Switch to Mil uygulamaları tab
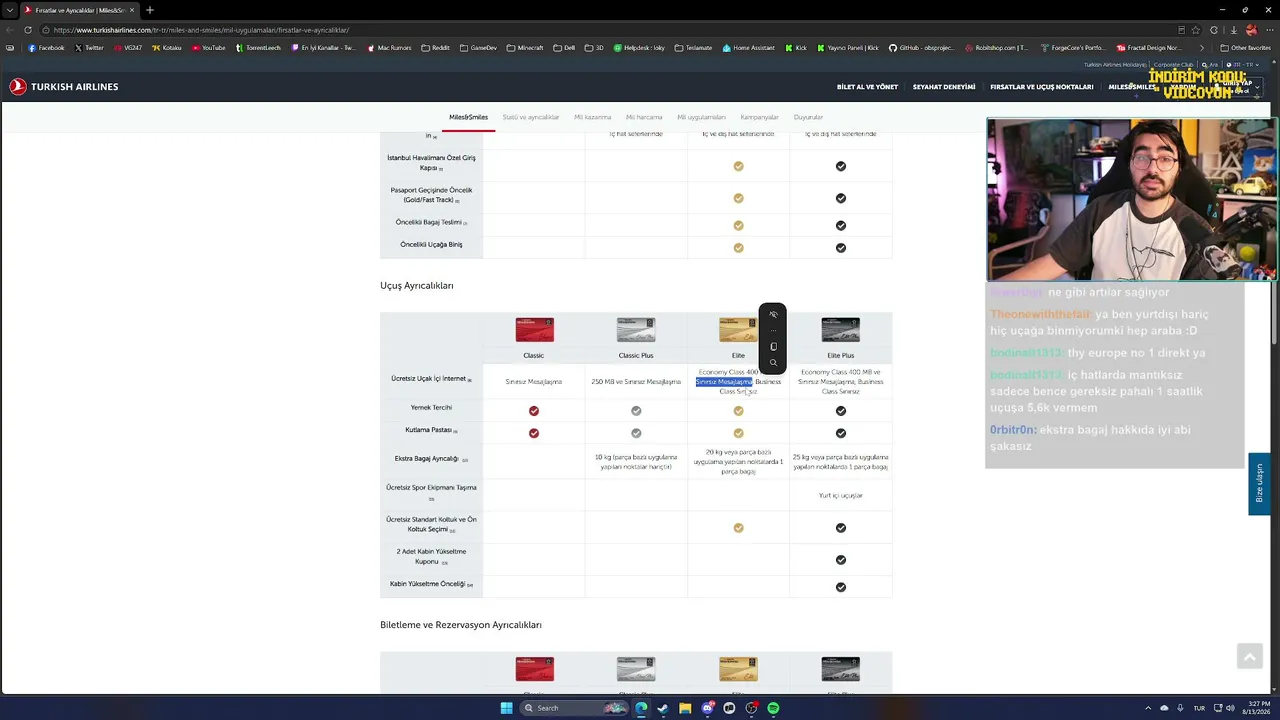 [701, 117]
